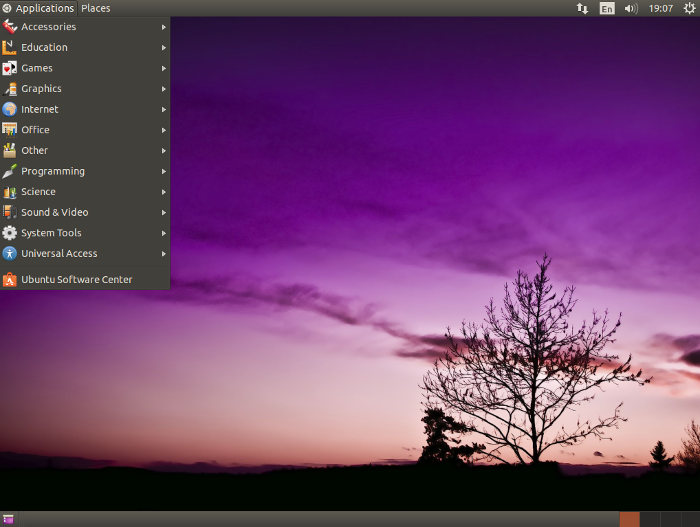Image resolution: width=700 pixels, height=527 pixels.
Task: Open the session gear menu in the top-right corner
Action: tap(689, 8)
